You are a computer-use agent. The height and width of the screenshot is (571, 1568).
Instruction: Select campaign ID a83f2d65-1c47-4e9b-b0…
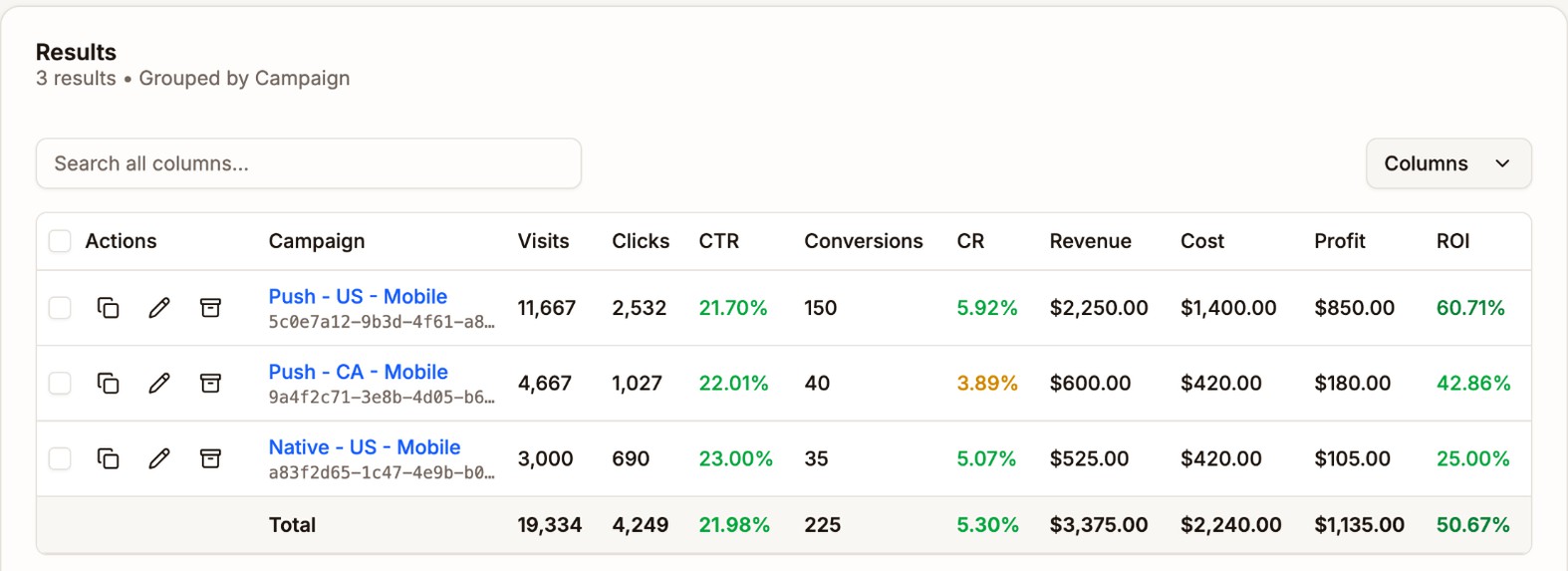pyautogui.click(x=382, y=472)
